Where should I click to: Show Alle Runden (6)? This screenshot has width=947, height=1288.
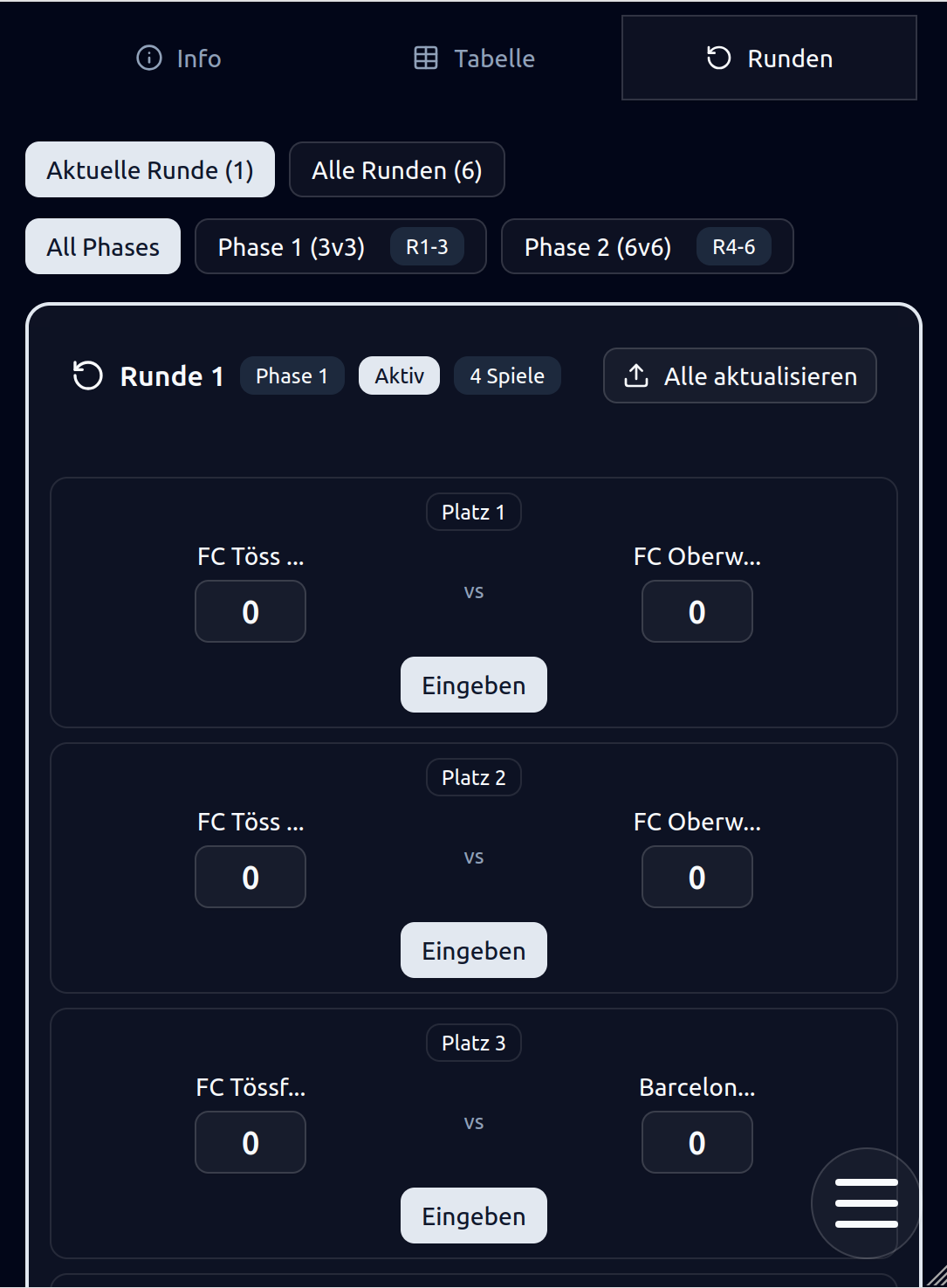(397, 169)
